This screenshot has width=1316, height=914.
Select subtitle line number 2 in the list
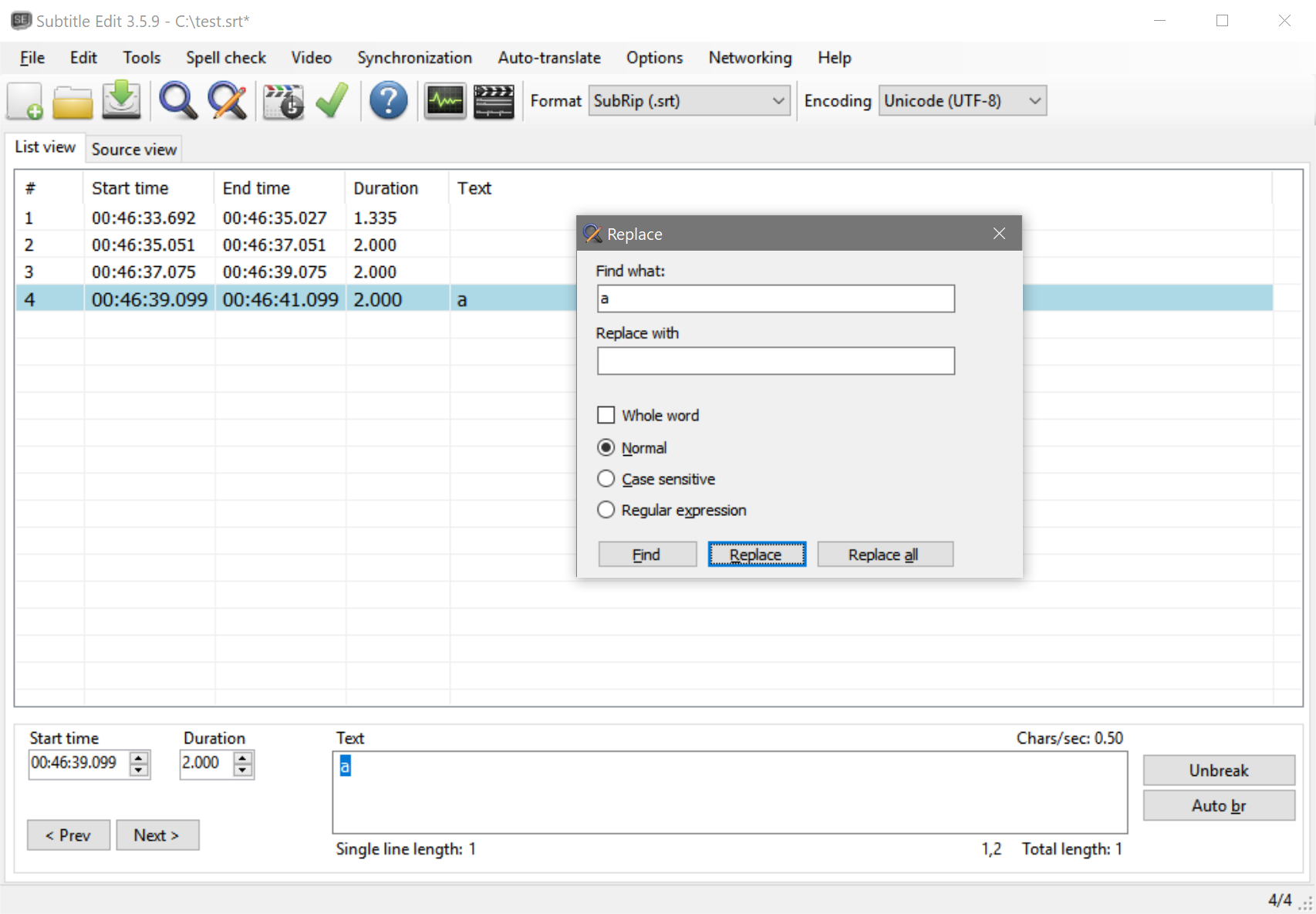click(x=231, y=245)
